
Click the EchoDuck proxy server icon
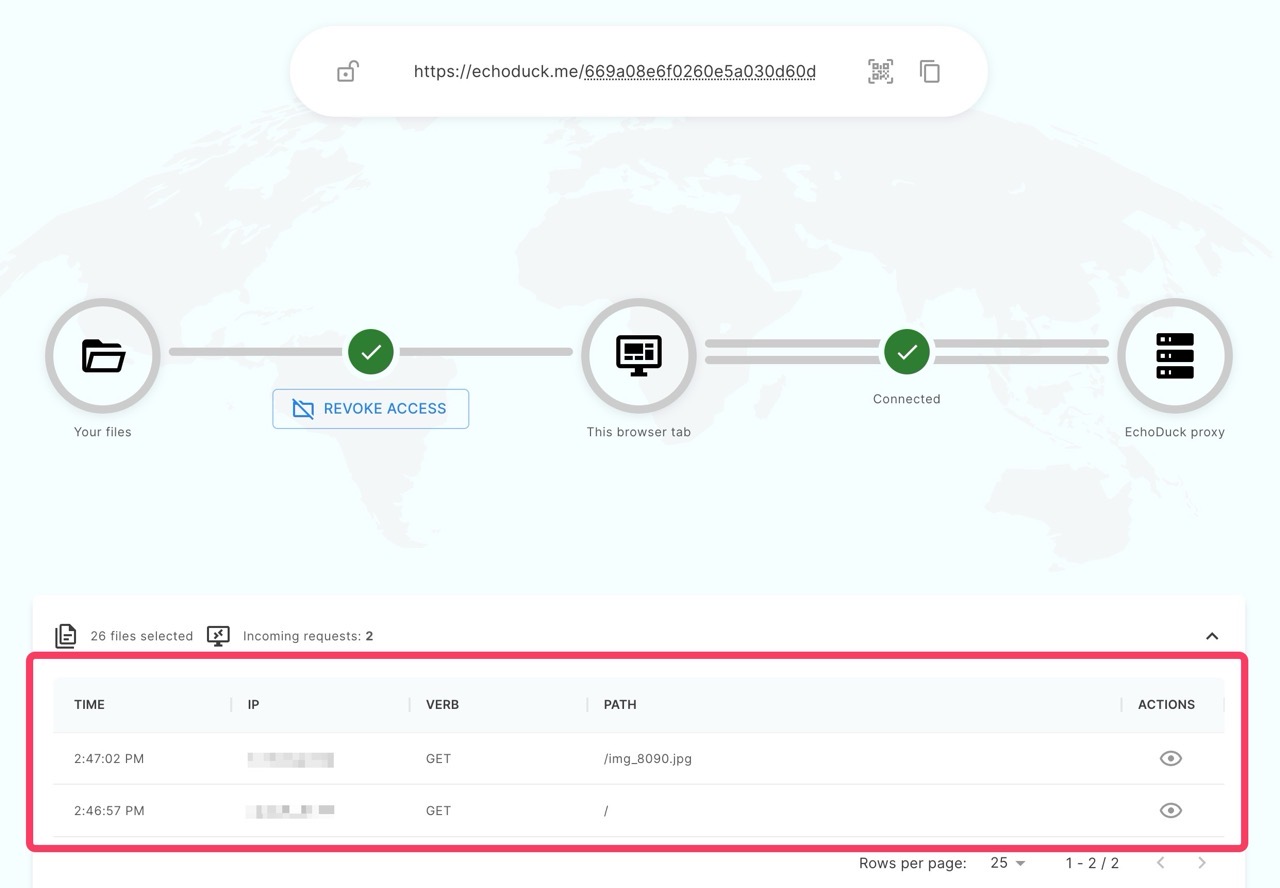[x=1175, y=355]
